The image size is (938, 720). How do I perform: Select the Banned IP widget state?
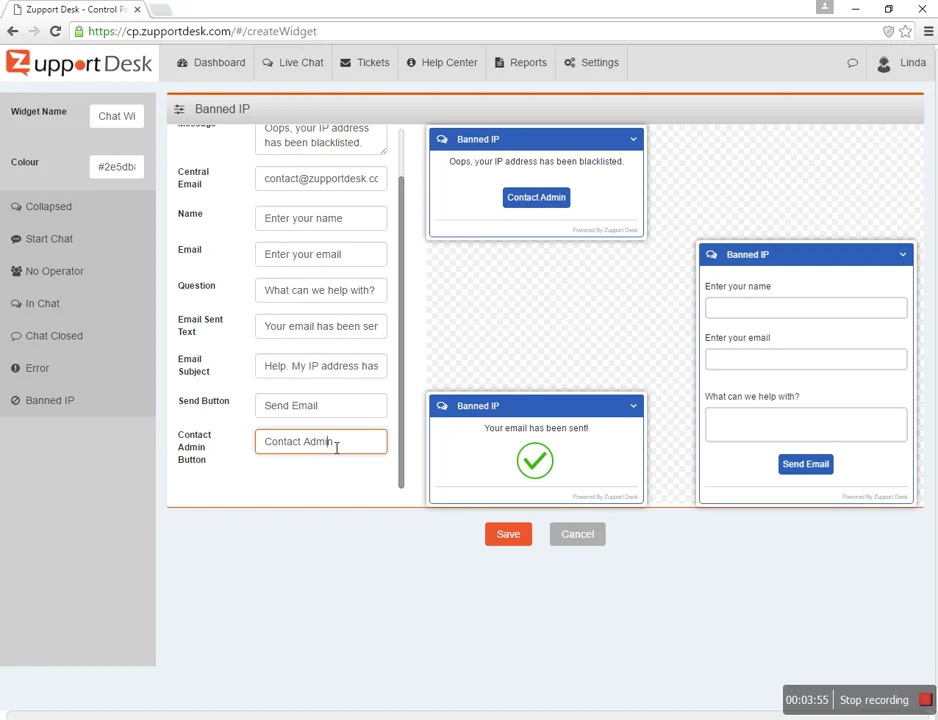tap(42, 401)
